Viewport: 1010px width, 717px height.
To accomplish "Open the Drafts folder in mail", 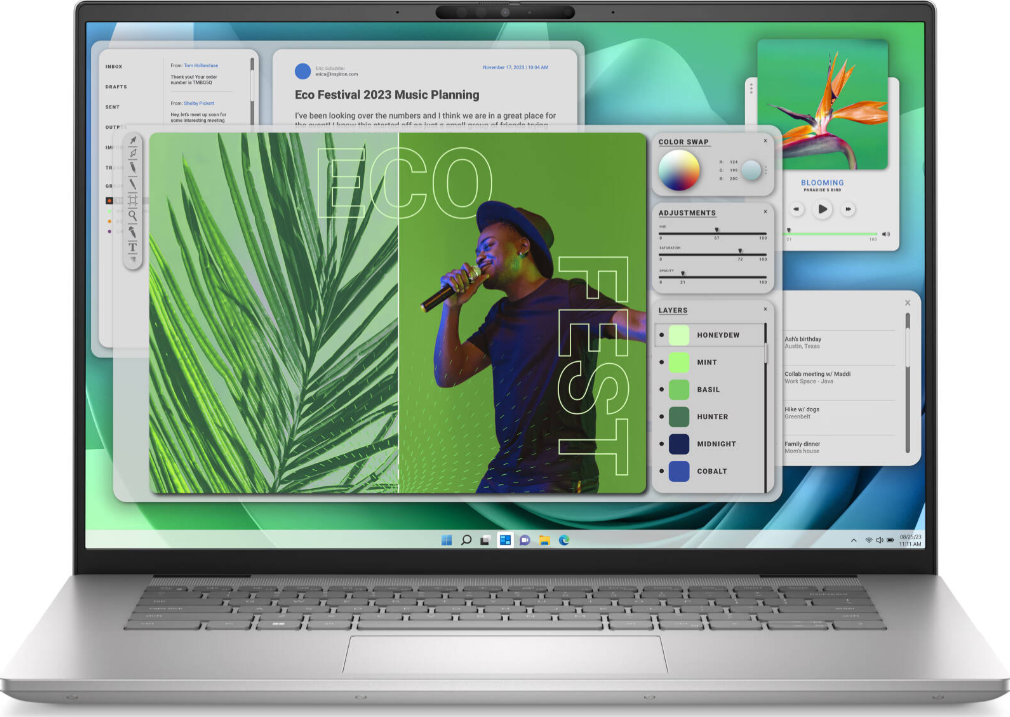I will pos(116,87).
